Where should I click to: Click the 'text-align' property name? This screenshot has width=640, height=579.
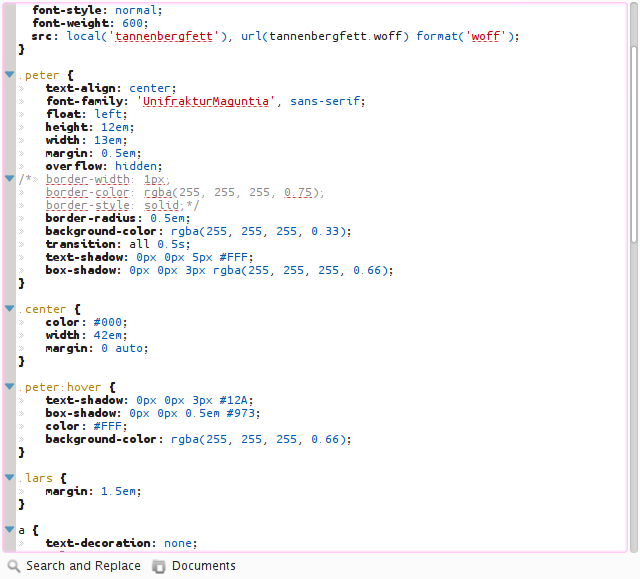80,88
